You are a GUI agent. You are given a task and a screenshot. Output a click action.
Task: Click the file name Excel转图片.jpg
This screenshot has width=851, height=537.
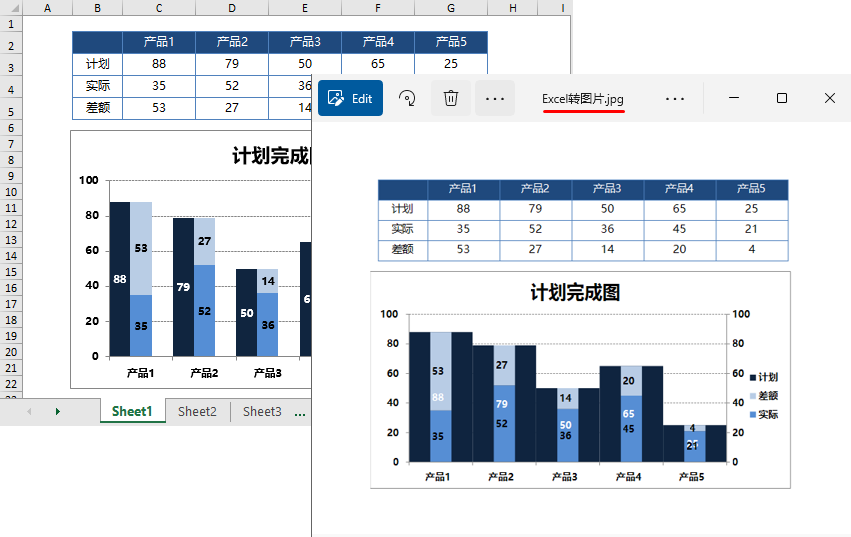coord(583,99)
